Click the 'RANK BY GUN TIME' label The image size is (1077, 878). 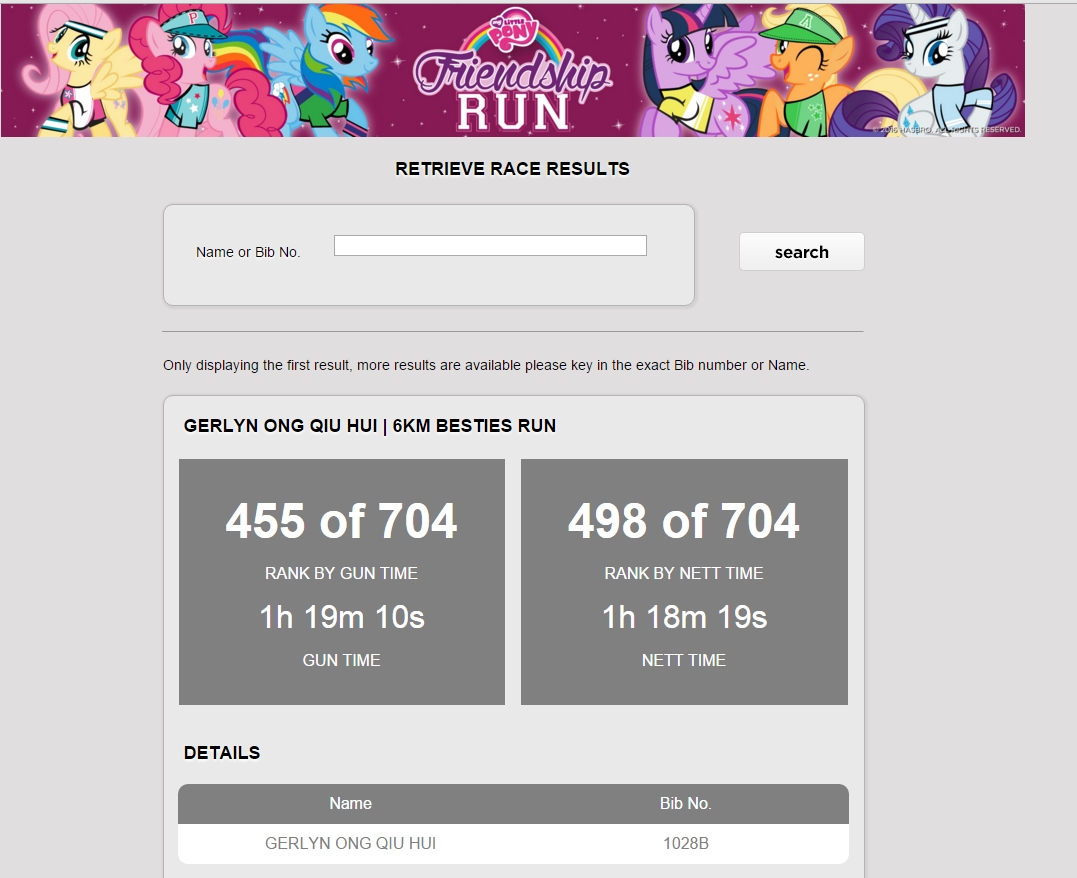tap(341, 573)
